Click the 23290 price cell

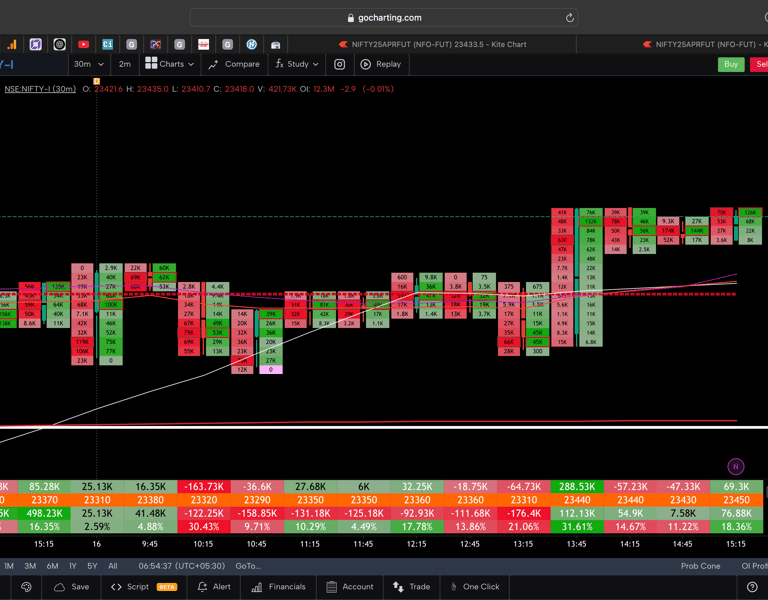[x=257, y=500]
